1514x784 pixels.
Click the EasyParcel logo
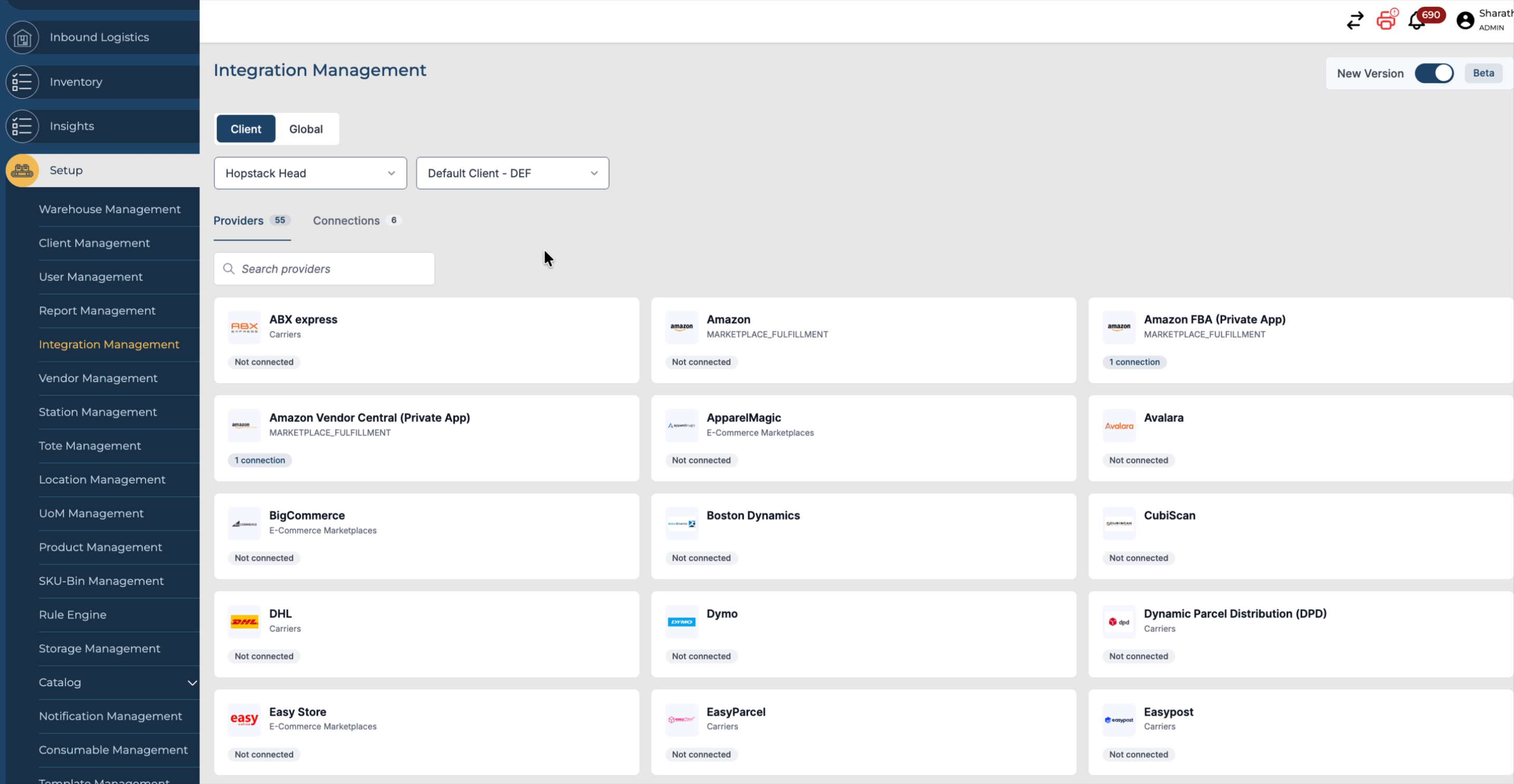click(x=681, y=720)
